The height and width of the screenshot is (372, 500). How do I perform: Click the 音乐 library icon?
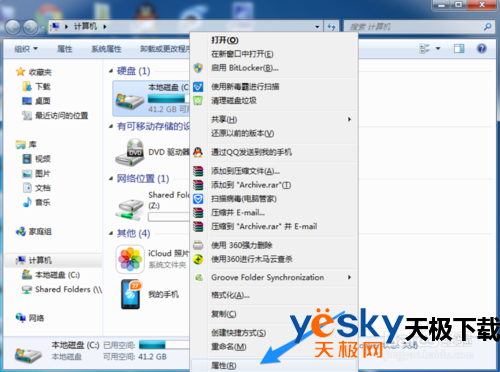click(x=27, y=202)
